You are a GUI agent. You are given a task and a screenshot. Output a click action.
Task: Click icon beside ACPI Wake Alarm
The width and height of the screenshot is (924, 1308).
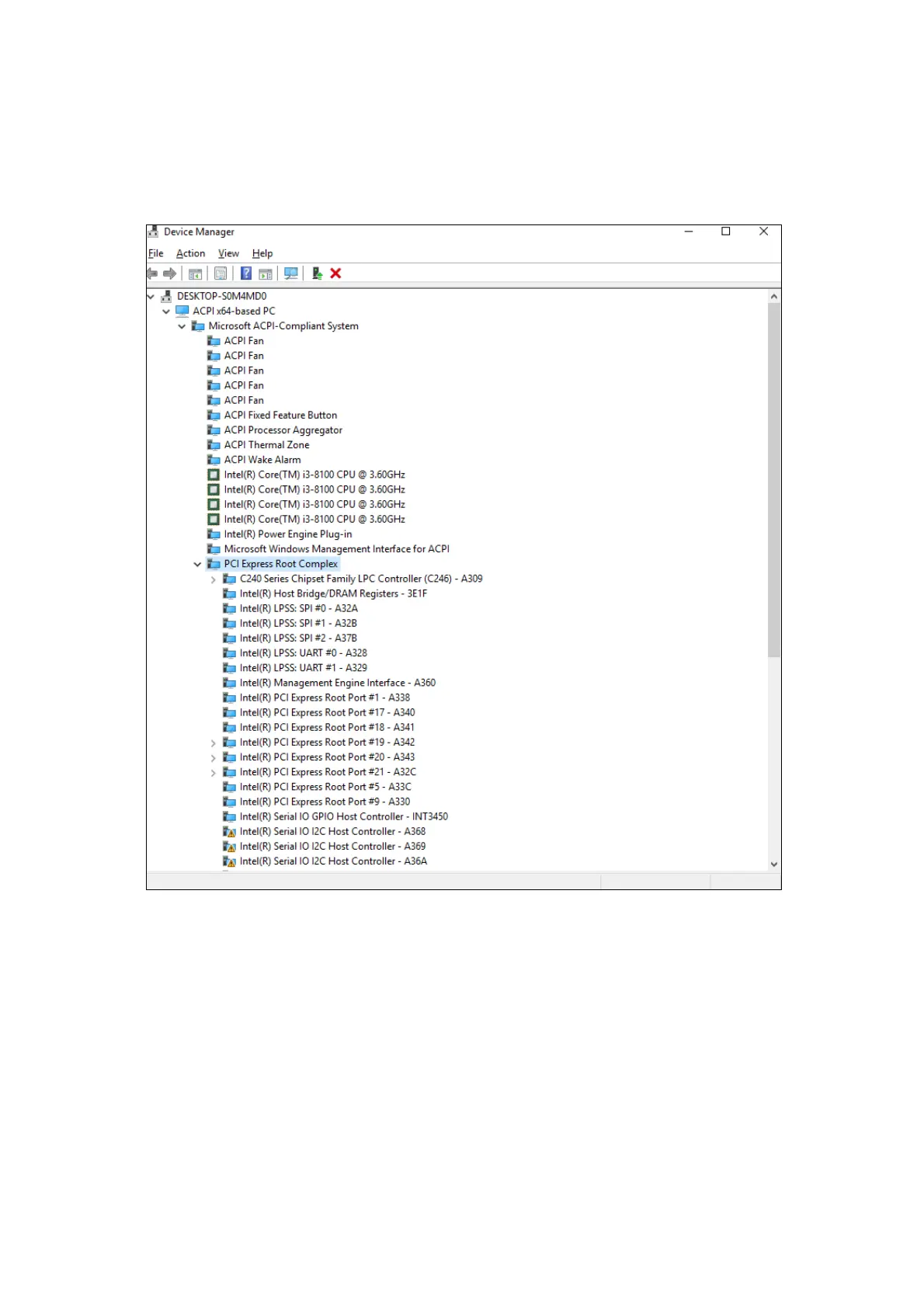(214, 460)
